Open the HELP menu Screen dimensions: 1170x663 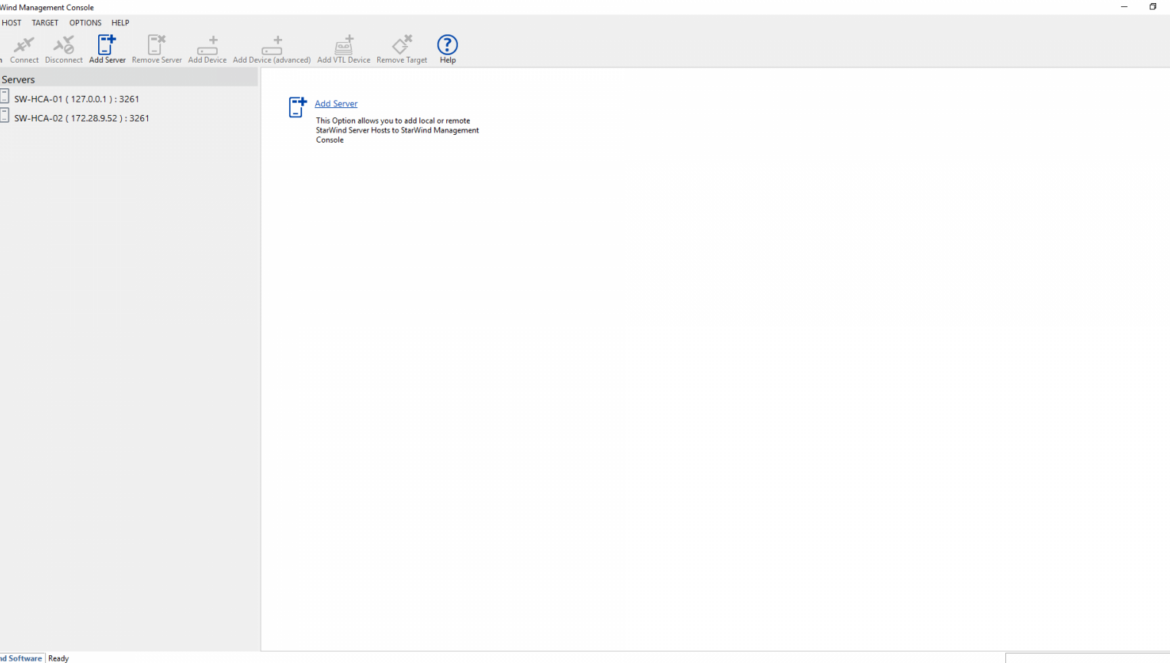[x=120, y=23]
